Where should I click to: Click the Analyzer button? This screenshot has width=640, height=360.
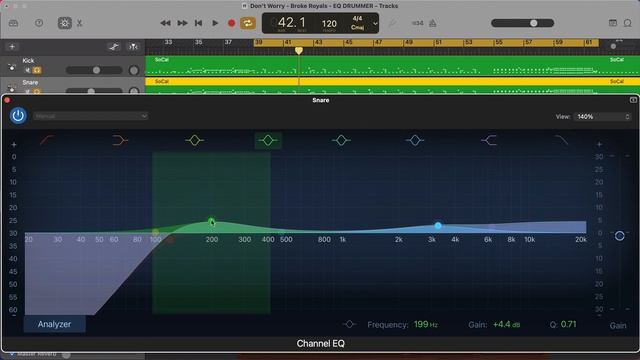click(54, 324)
